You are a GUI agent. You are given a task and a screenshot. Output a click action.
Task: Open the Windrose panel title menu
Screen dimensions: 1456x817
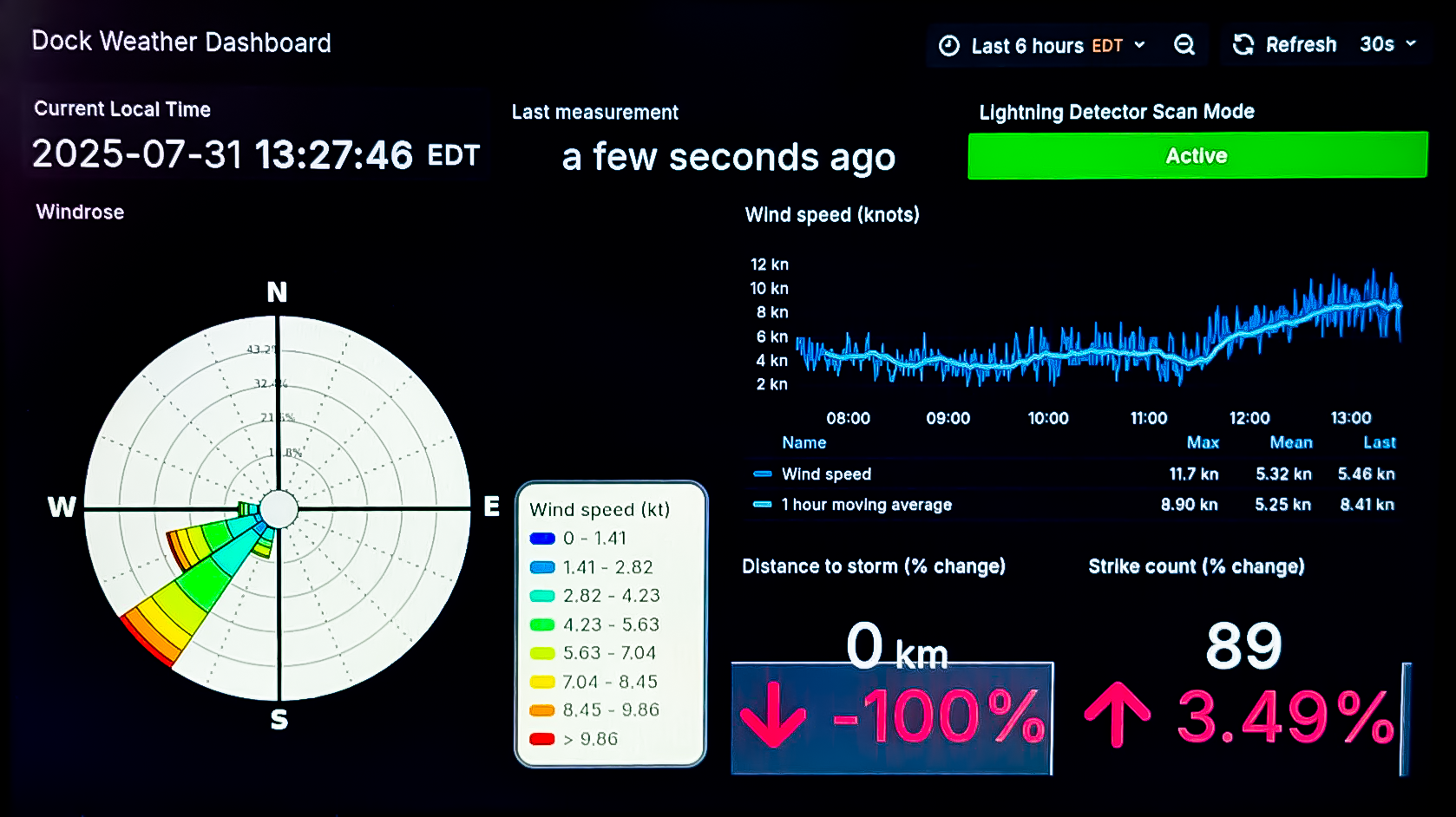click(x=80, y=212)
